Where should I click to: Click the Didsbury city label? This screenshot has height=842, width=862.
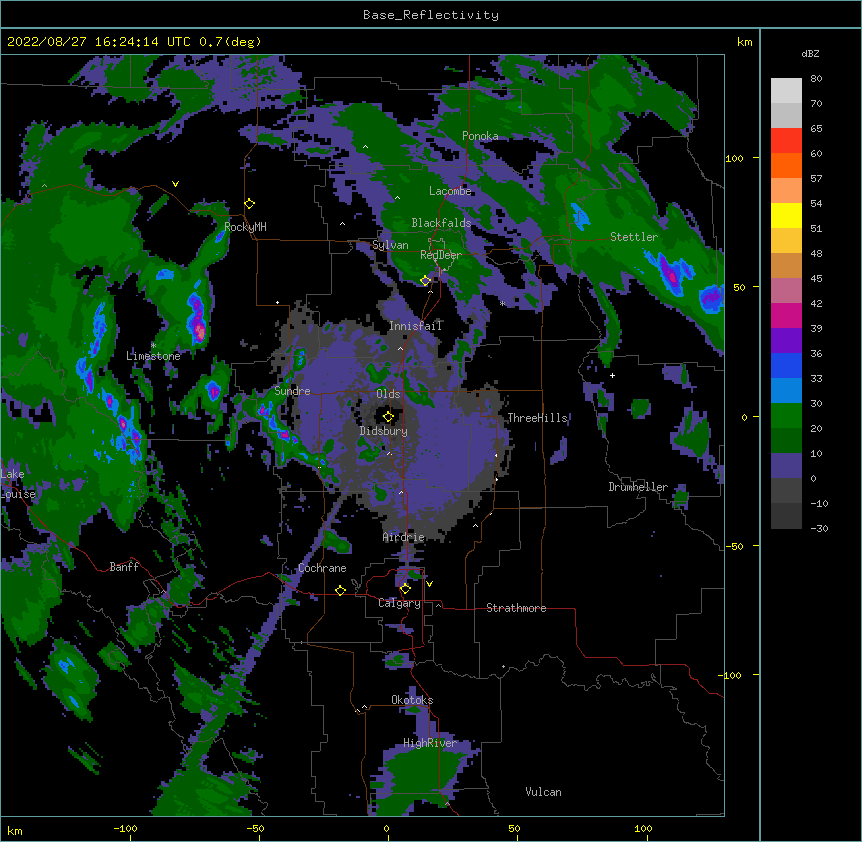pyautogui.click(x=384, y=431)
